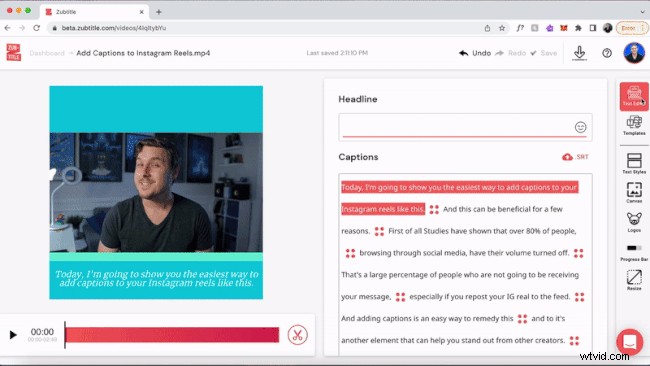Open the Resize tool
650x366 pixels.
634,280
